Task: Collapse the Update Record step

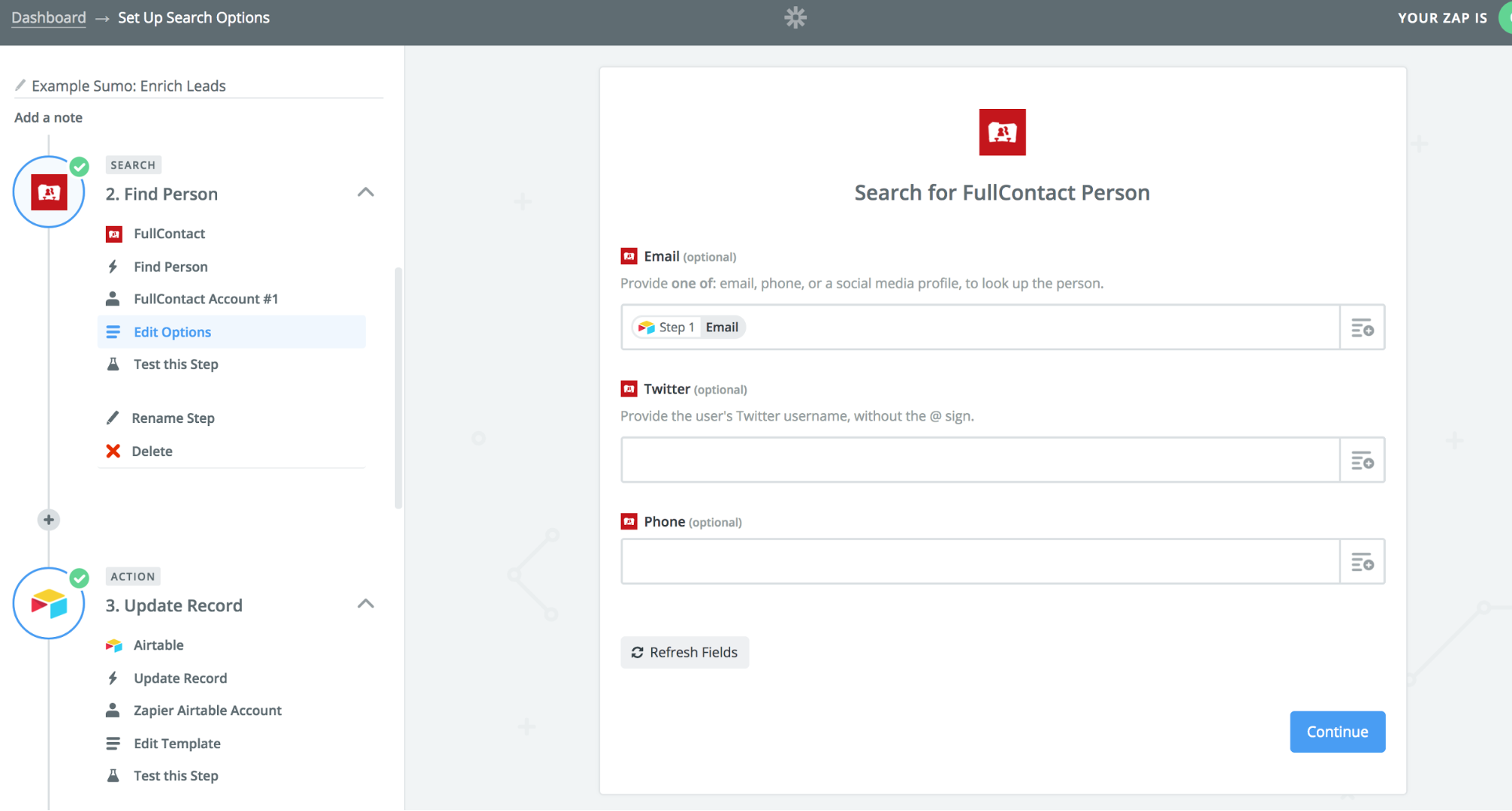Action: 365,604
